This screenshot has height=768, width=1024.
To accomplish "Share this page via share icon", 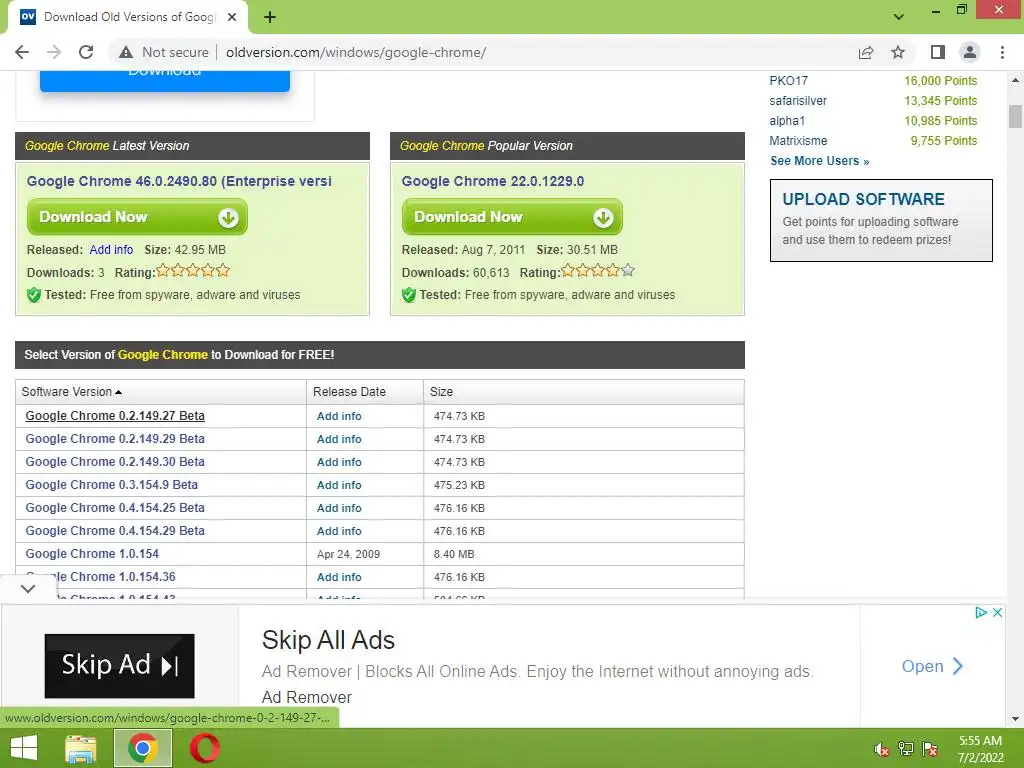I will (x=866, y=52).
